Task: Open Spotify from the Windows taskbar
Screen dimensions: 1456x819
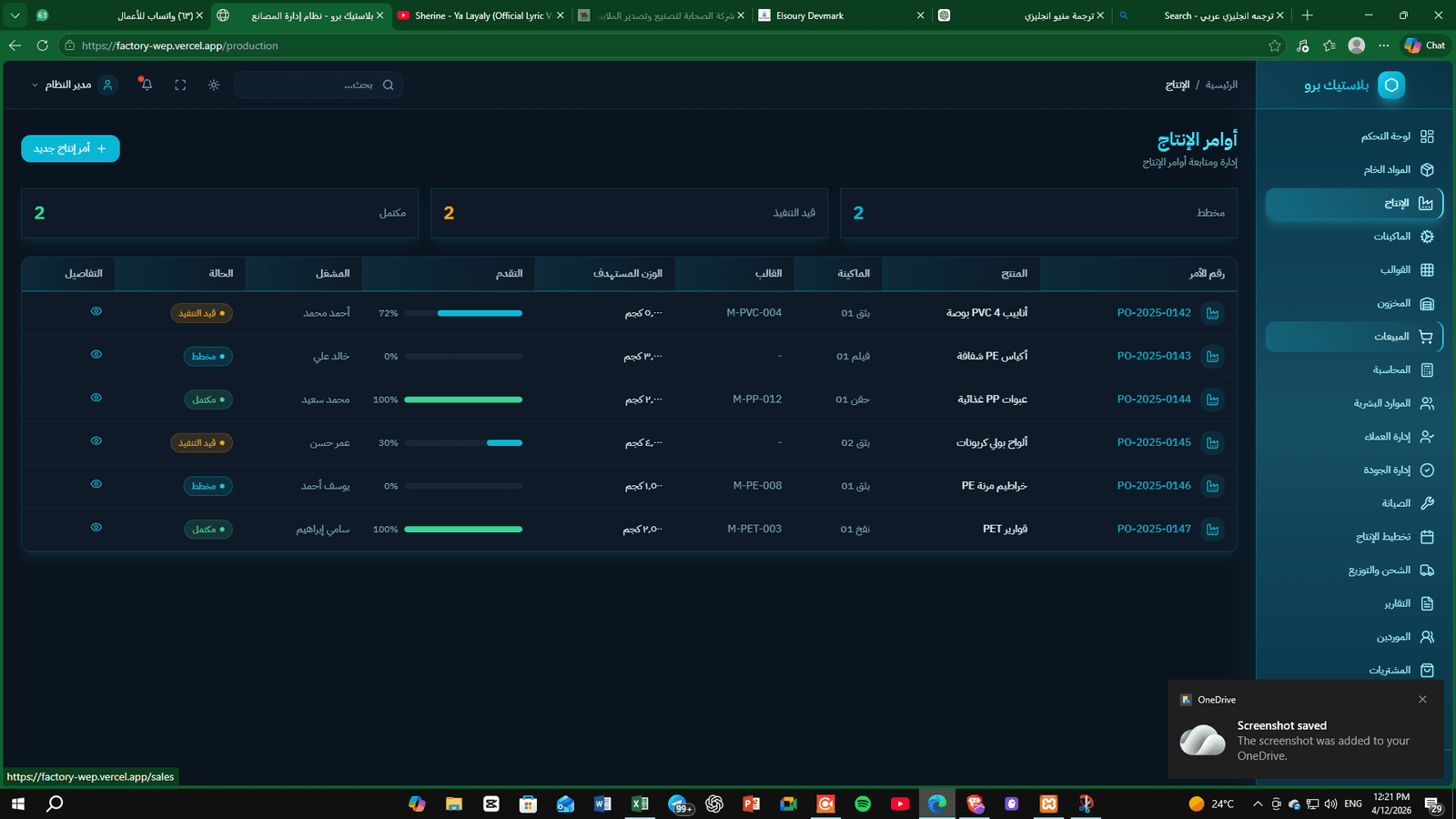Action: tap(863, 804)
